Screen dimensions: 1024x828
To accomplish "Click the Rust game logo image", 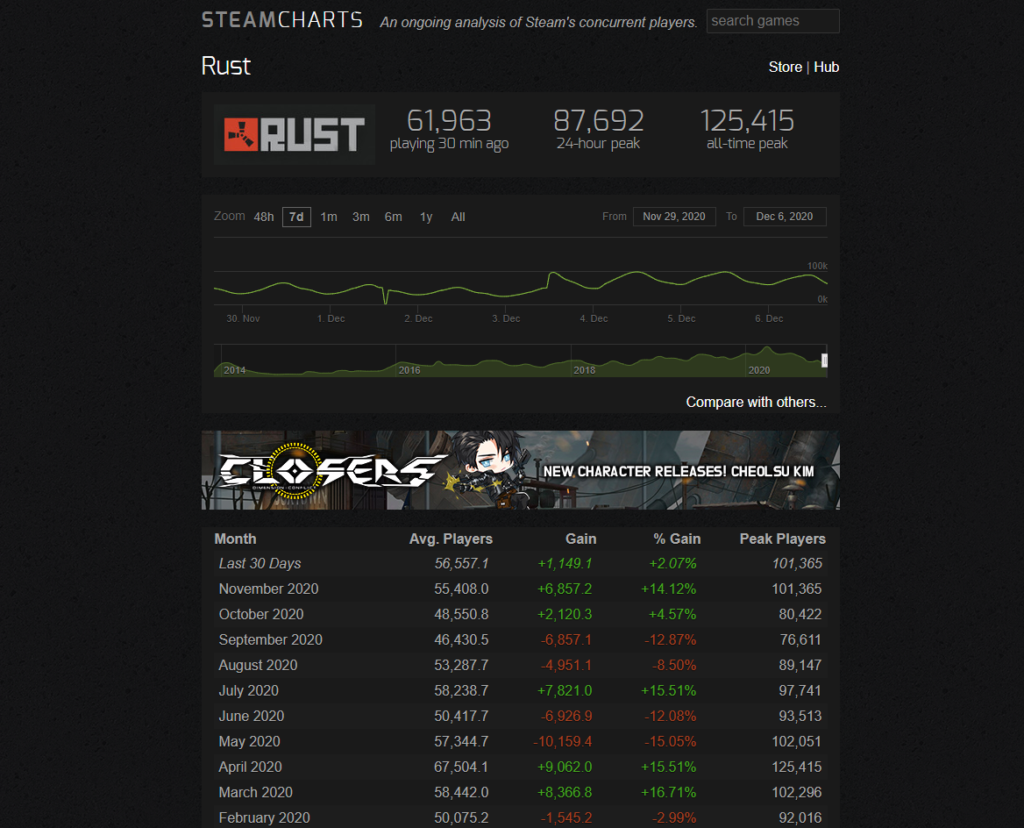I will pos(294,135).
